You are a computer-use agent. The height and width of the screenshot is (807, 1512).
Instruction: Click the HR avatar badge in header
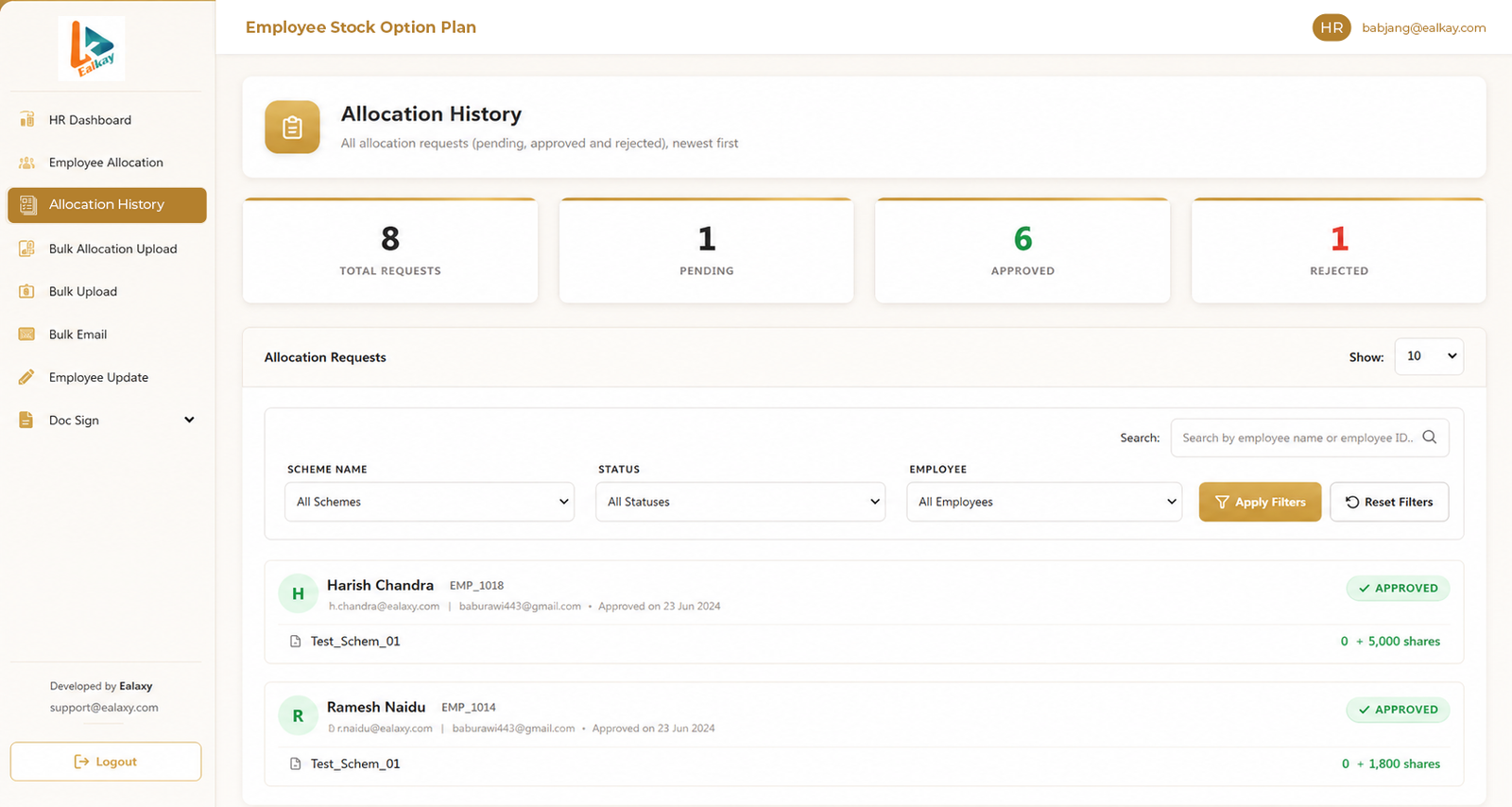1332,27
